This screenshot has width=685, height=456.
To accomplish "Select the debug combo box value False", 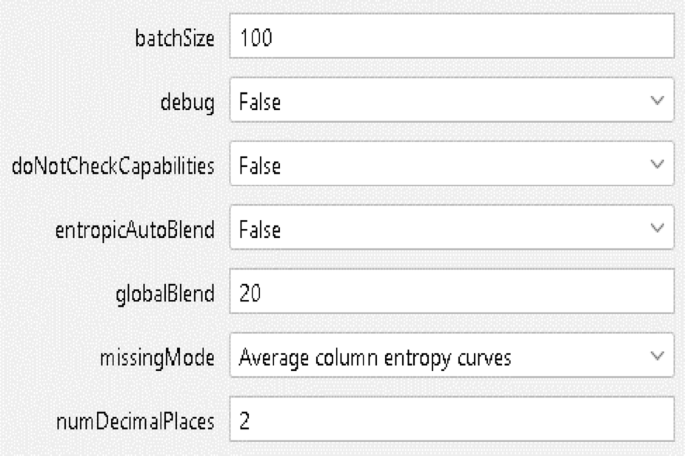I will click(259, 101).
